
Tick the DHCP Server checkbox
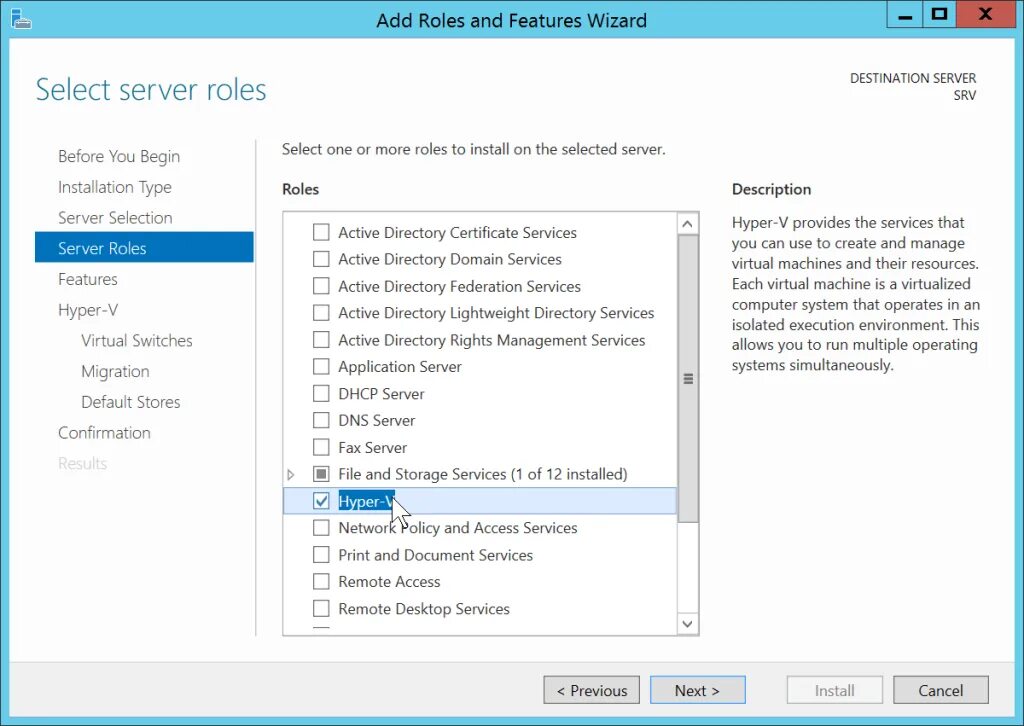tap(321, 394)
